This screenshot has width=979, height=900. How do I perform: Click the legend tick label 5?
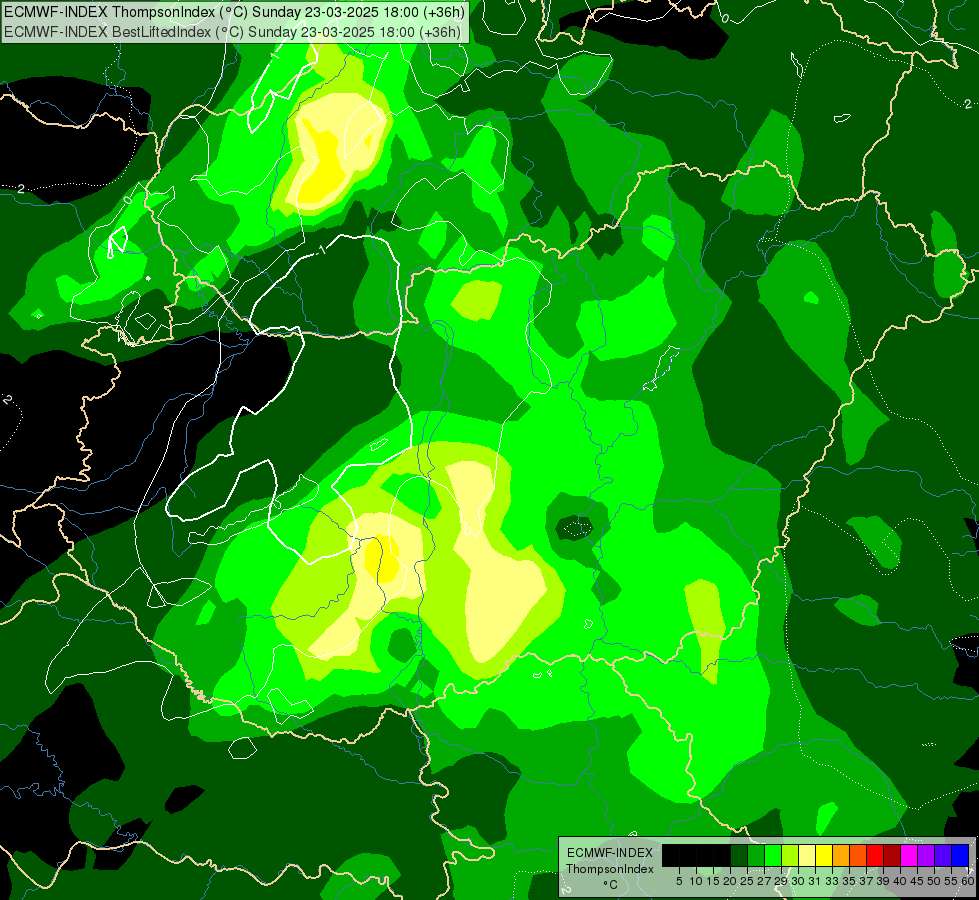(679, 881)
